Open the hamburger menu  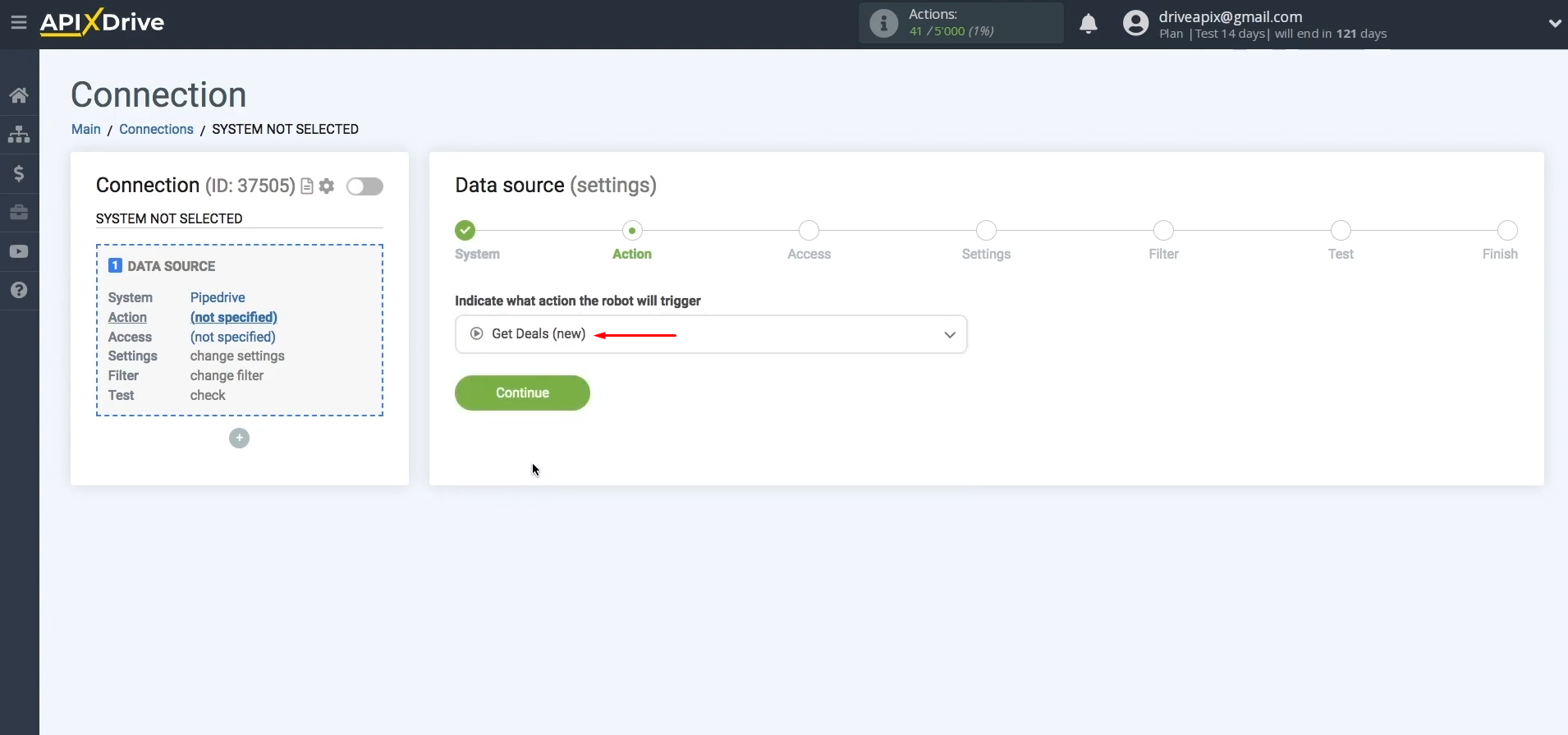tap(18, 23)
